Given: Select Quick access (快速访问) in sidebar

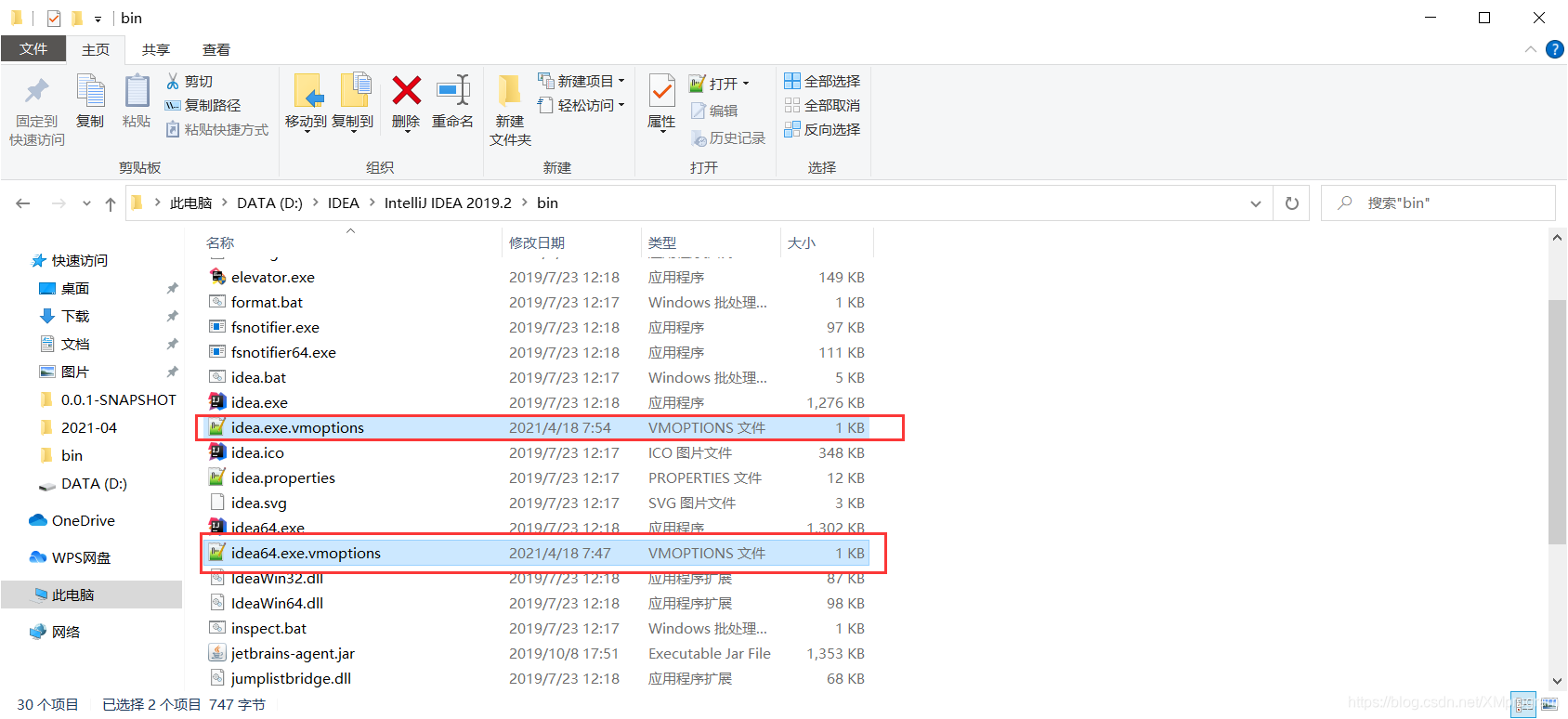Looking at the screenshot, I should [80, 261].
